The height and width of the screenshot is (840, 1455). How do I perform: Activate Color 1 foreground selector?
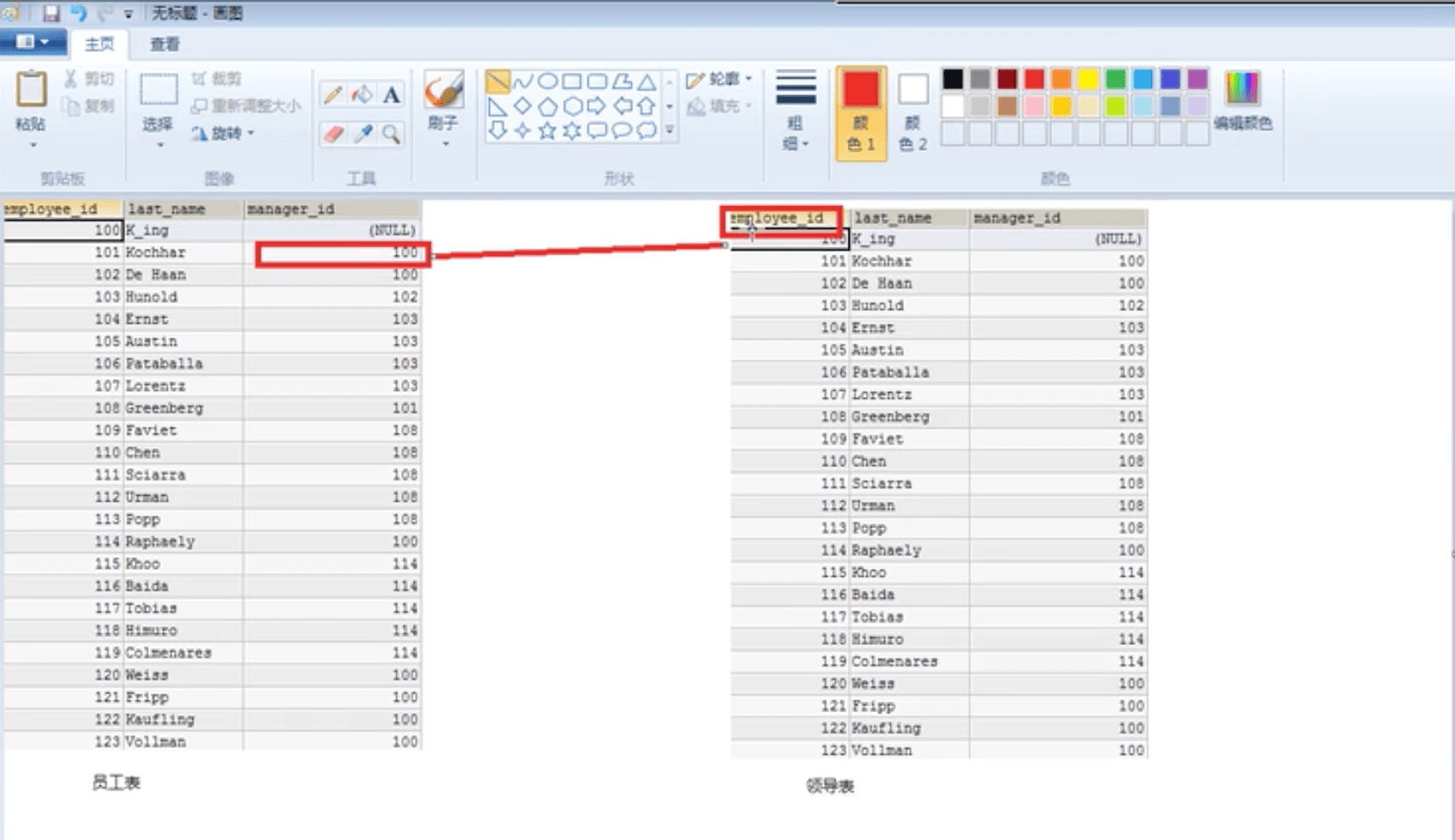[x=861, y=112]
